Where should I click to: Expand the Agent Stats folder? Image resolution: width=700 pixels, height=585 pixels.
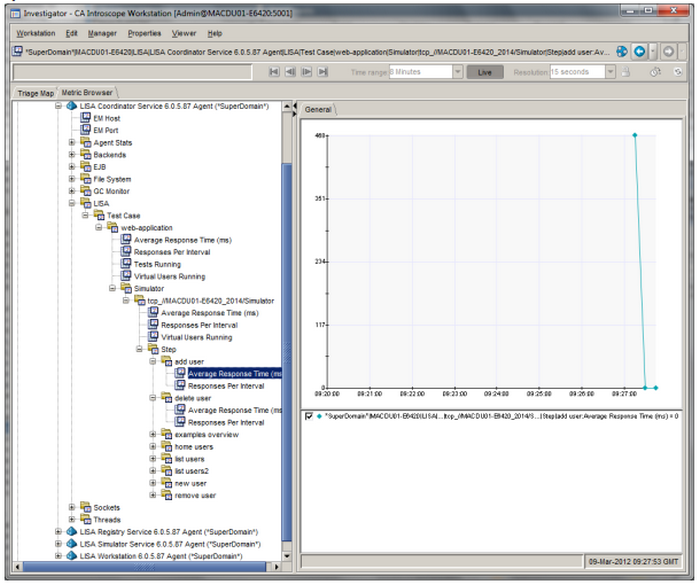(72, 143)
